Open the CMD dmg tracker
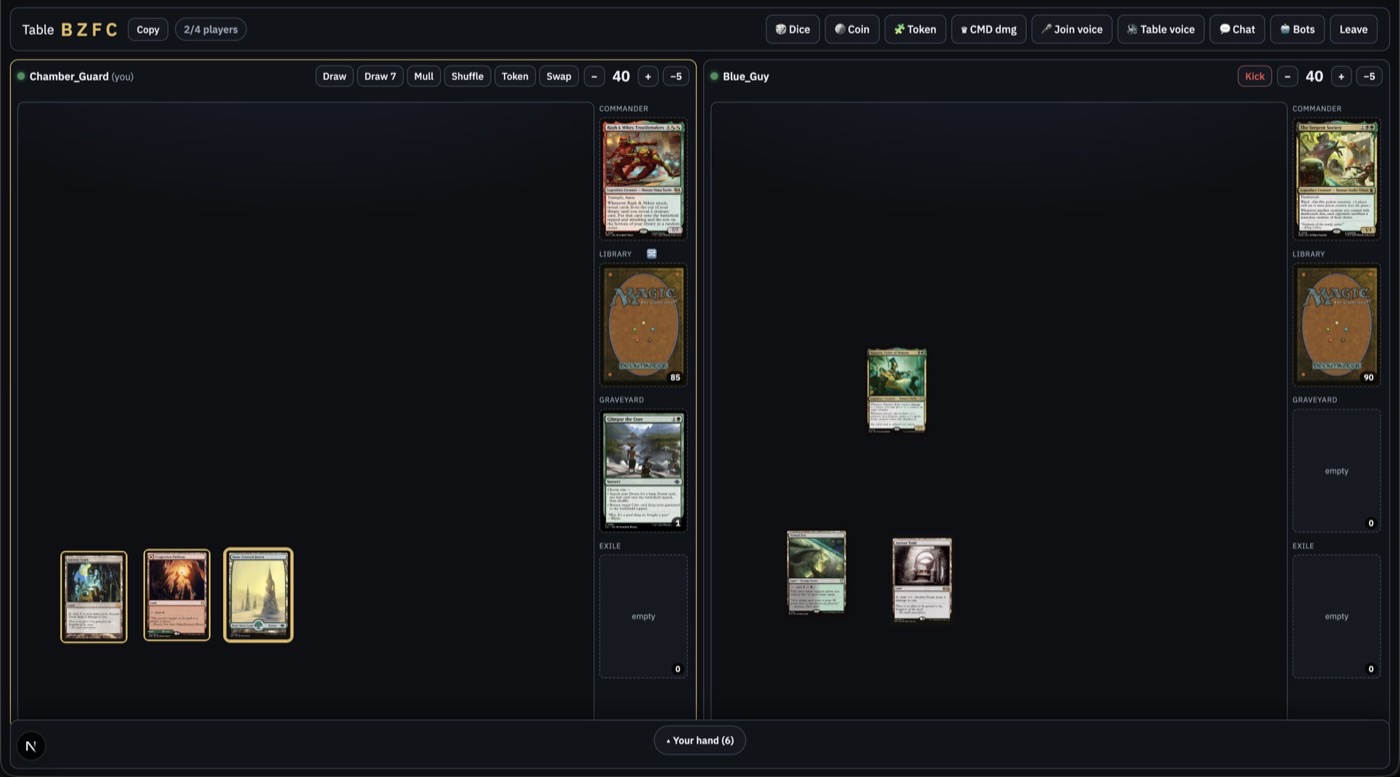Viewport: 1400px width, 777px height. click(x=988, y=29)
